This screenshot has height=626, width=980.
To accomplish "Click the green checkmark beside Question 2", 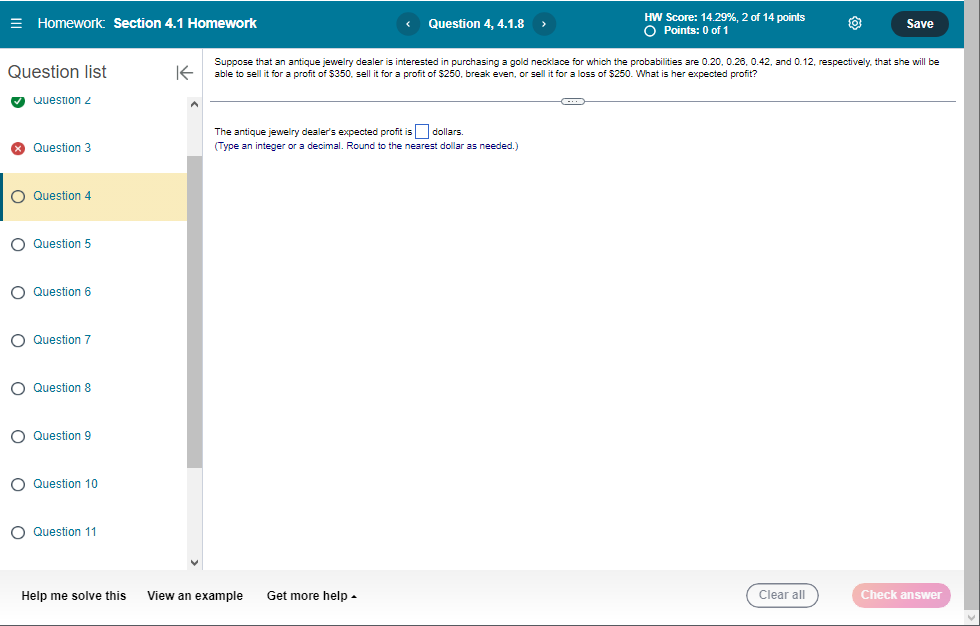I will (17, 99).
